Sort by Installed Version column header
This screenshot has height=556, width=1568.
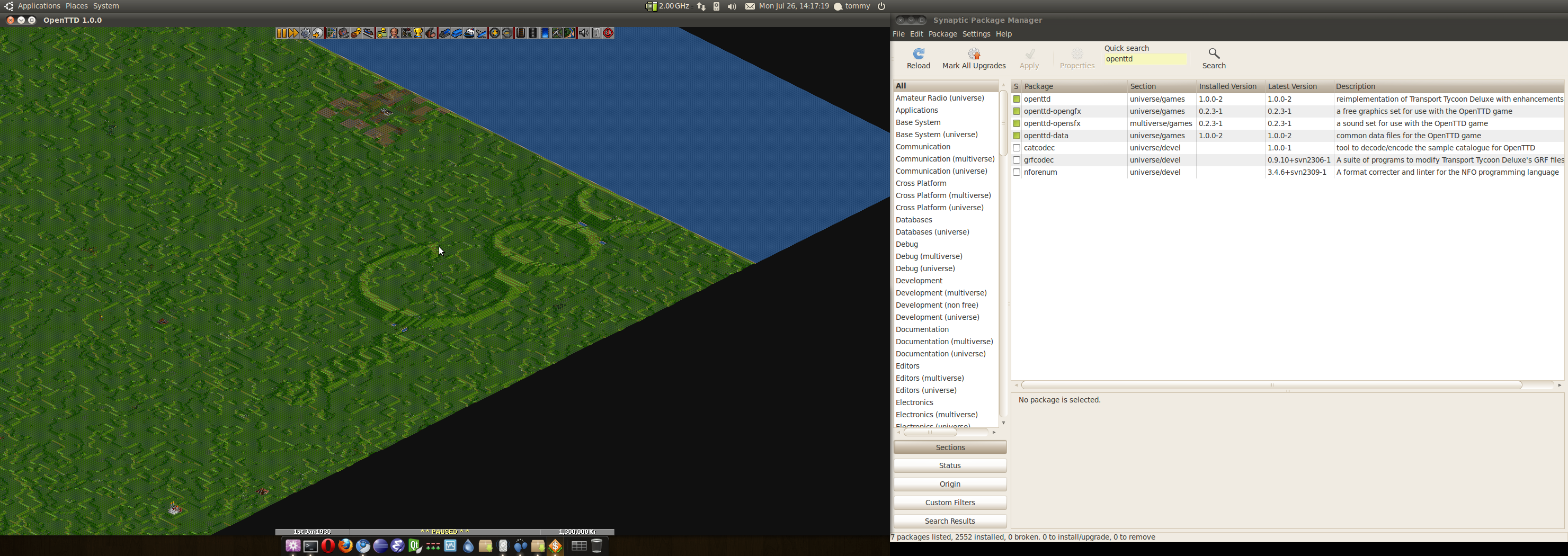(1230, 86)
